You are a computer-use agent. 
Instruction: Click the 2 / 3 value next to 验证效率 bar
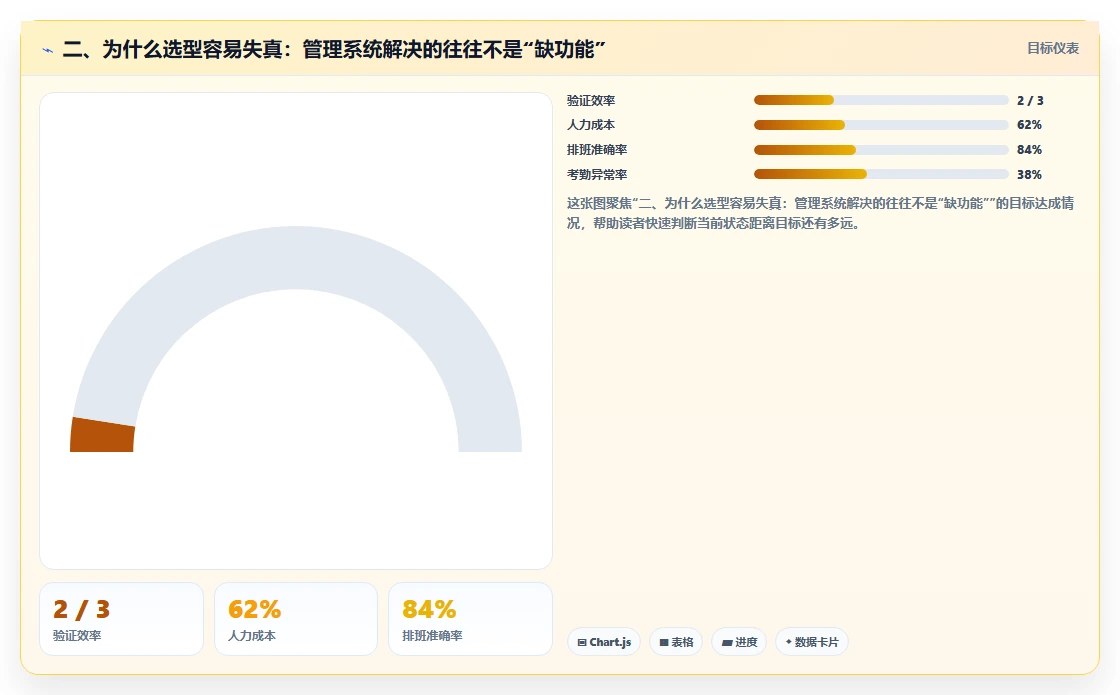1030,101
